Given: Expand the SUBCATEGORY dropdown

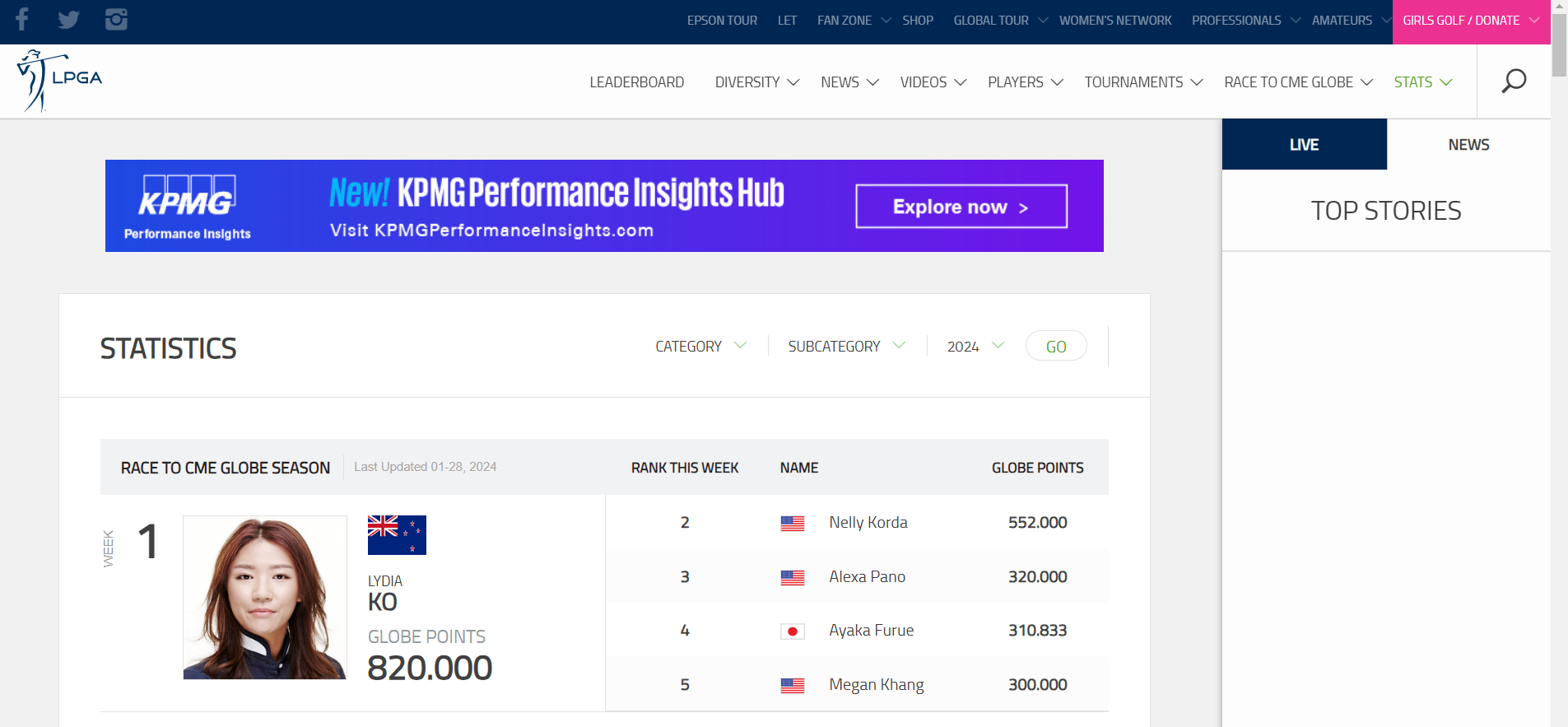Looking at the screenshot, I should 846,347.
